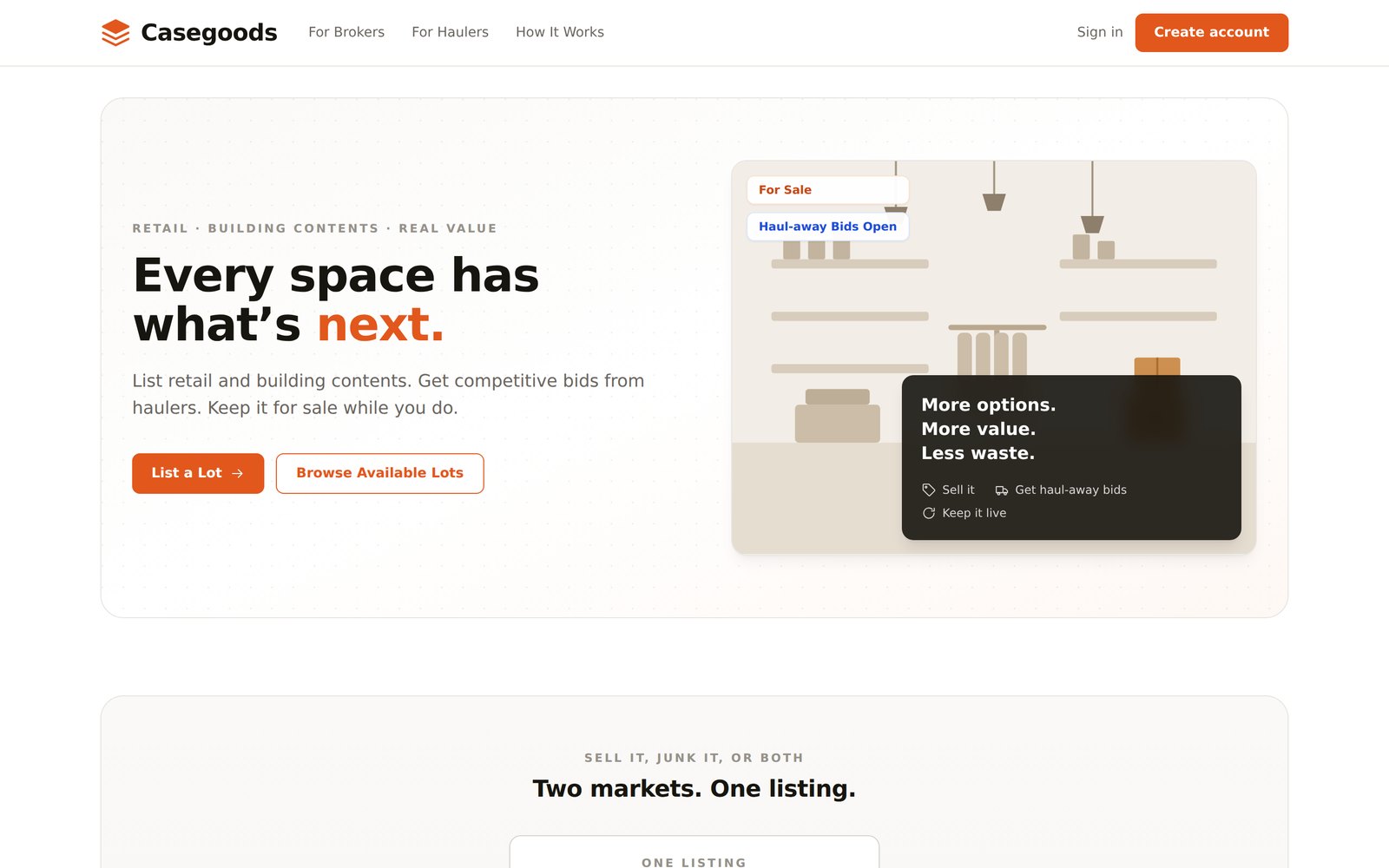
Task: Click the 'Two markets. One listing.' heading
Action: [694, 788]
